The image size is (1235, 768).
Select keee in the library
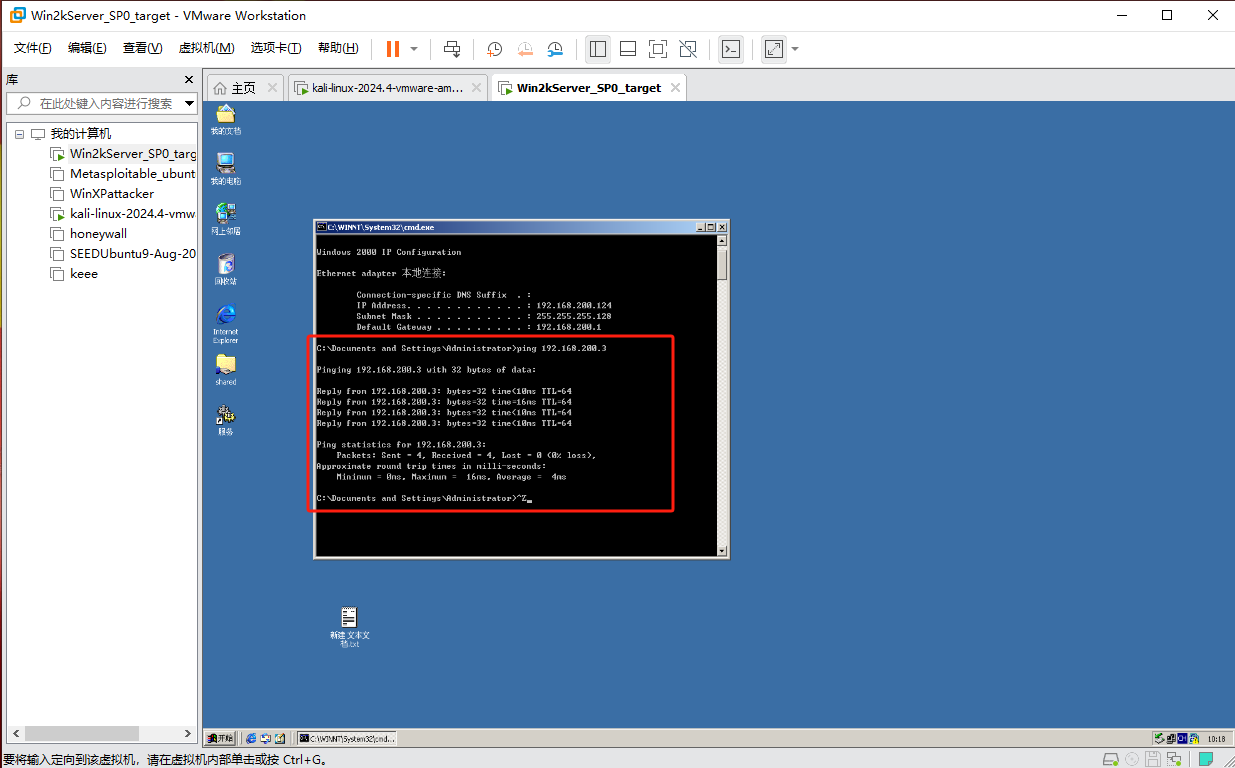(x=75, y=274)
